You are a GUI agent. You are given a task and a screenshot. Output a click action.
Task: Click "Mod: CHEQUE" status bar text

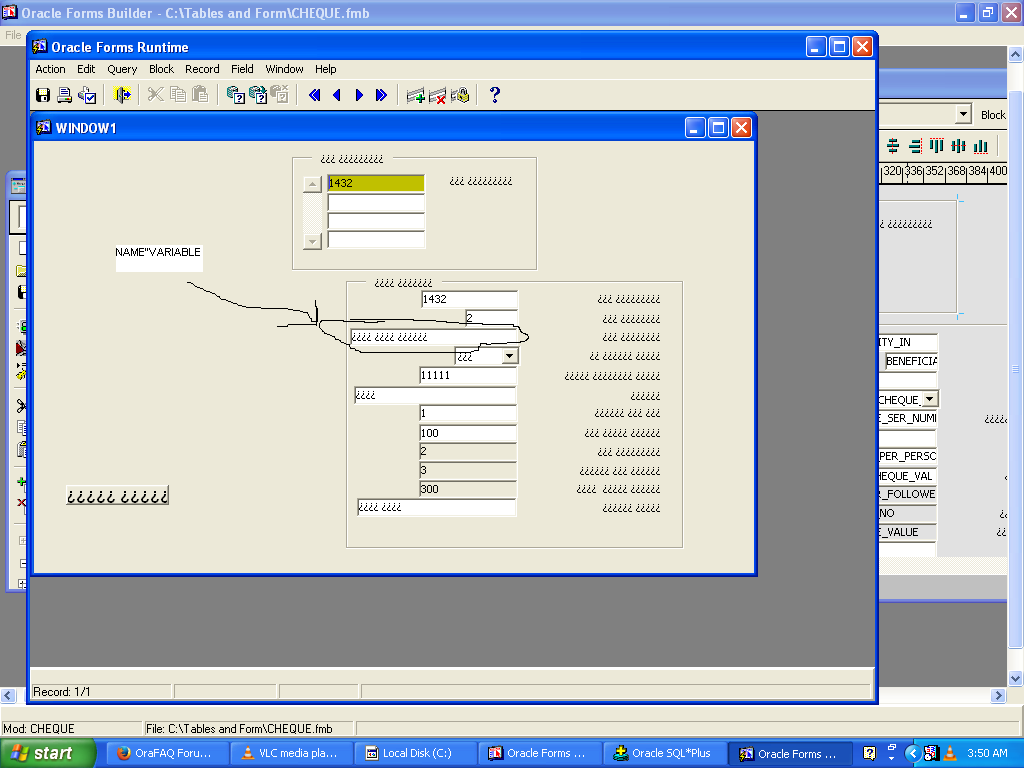[39, 729]
